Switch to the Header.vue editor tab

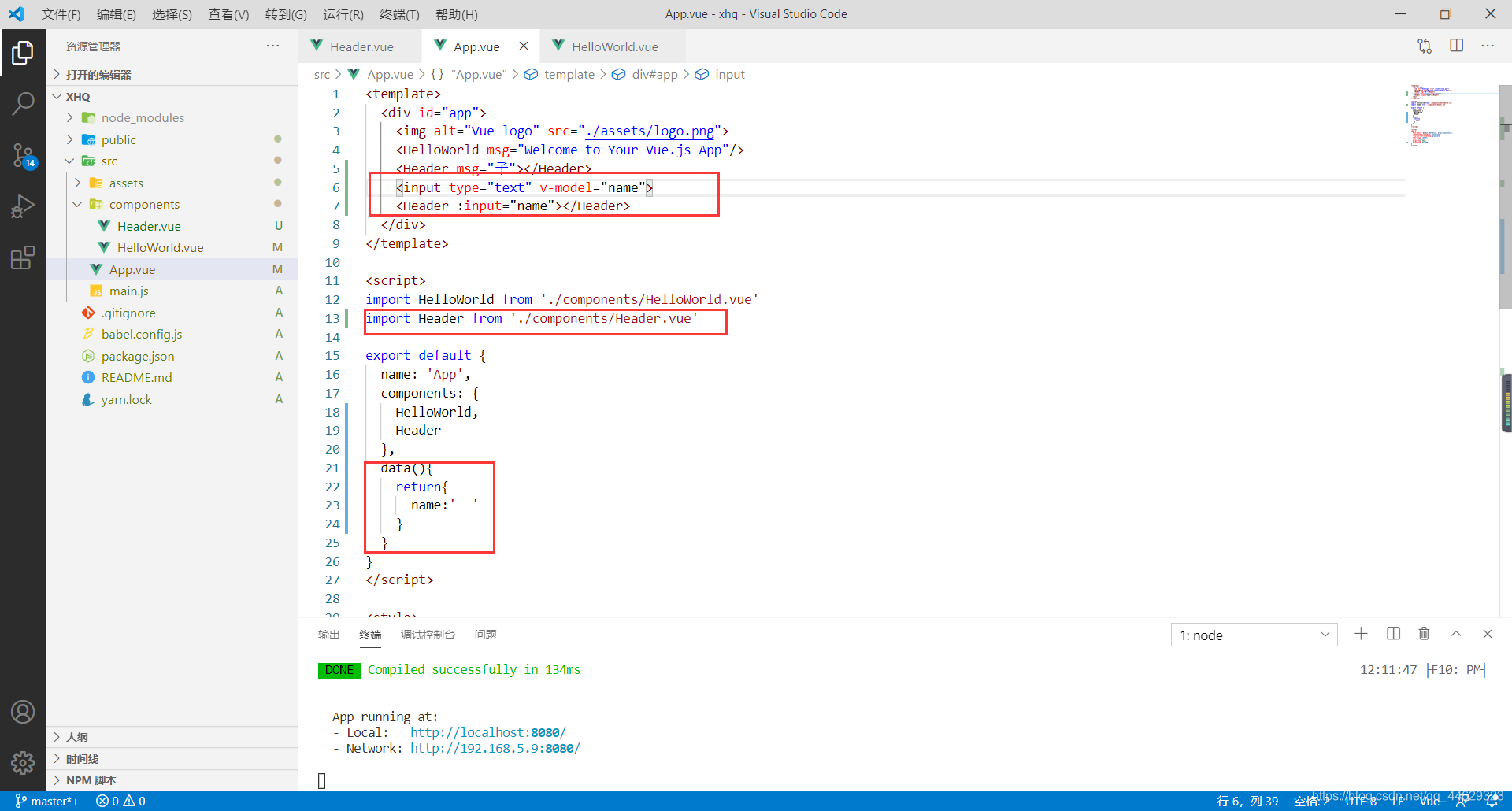tap(360, 46)
